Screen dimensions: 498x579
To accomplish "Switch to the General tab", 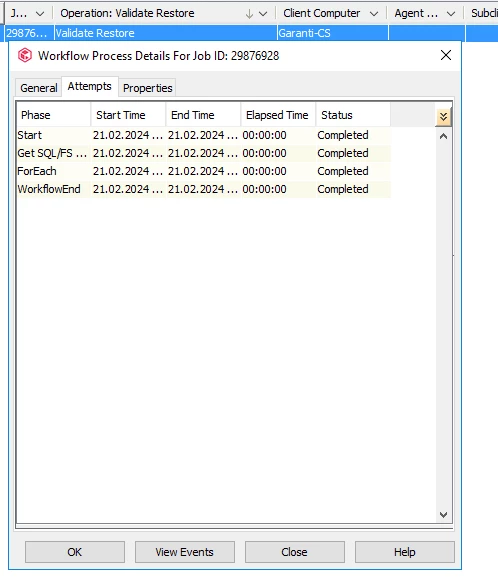I will click(38, 88).
